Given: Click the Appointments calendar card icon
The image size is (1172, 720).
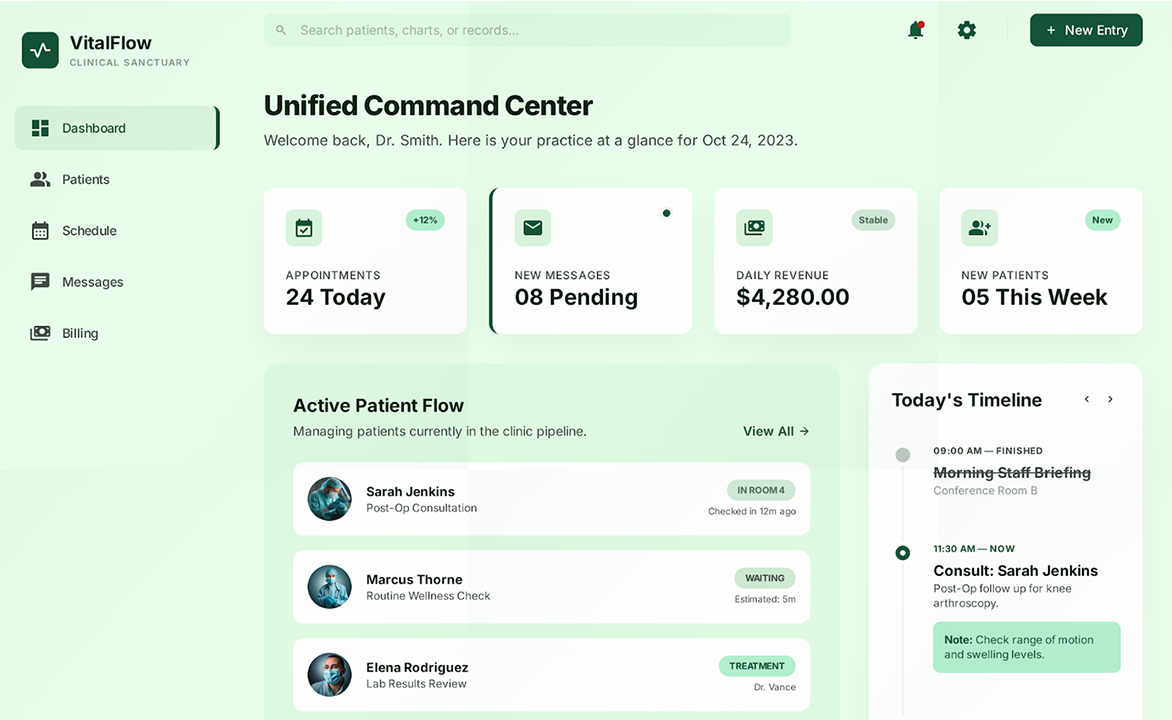Looking at the screenshot, I should 303,228.
